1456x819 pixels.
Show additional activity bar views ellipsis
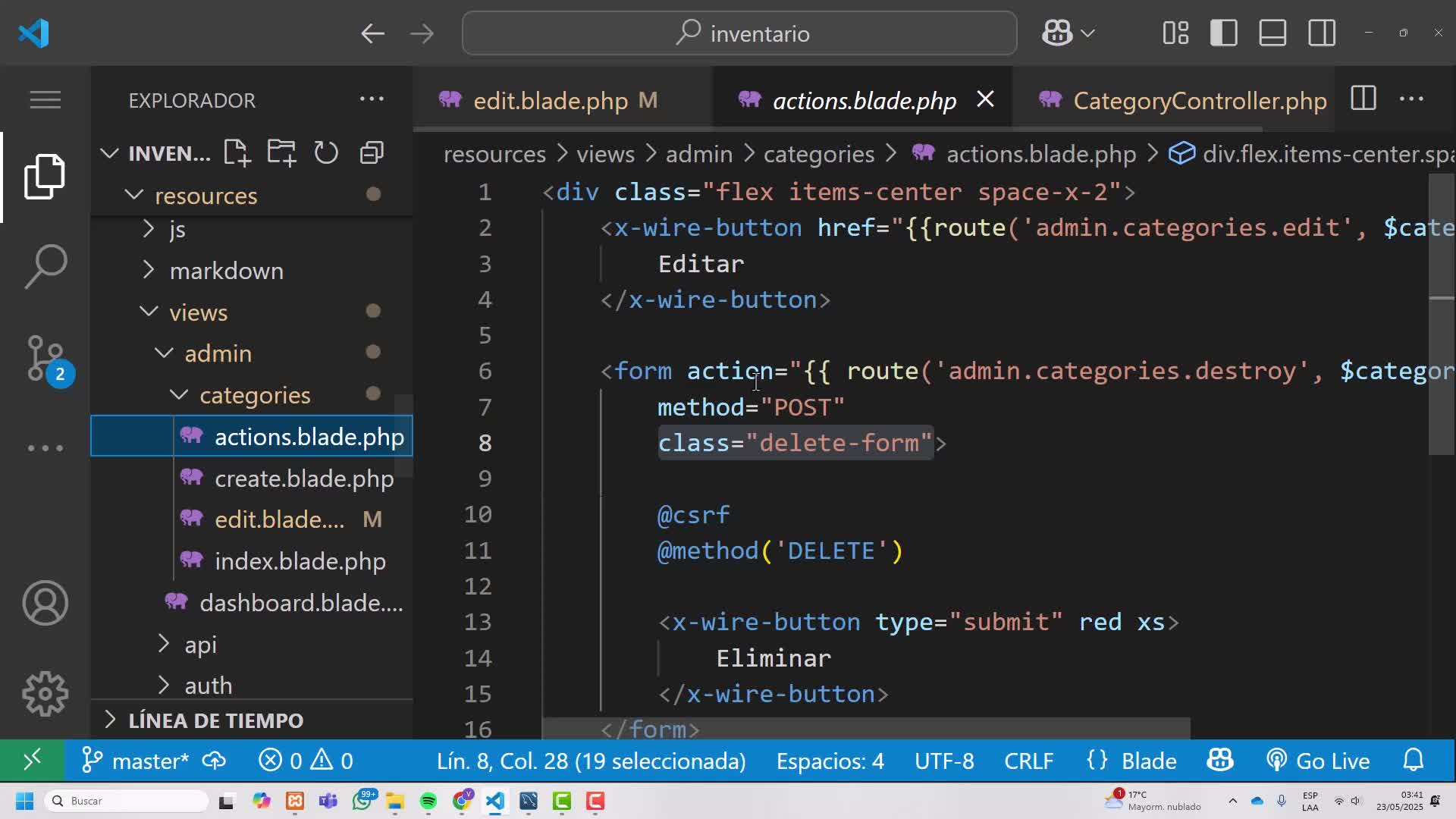(45, 448)
